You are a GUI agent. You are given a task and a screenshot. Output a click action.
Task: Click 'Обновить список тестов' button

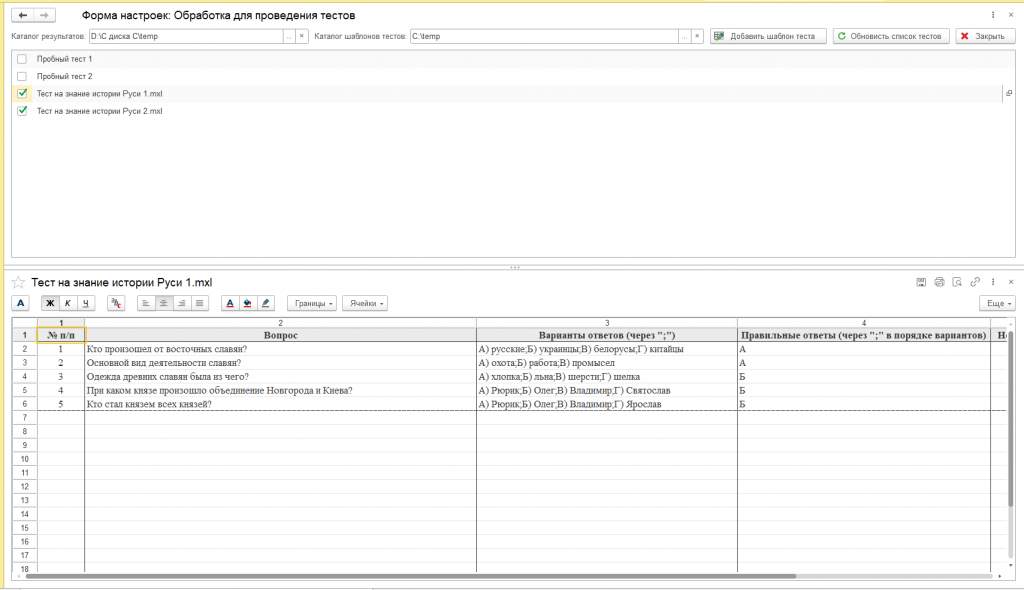pyautogui.click(x=889, y=36)
